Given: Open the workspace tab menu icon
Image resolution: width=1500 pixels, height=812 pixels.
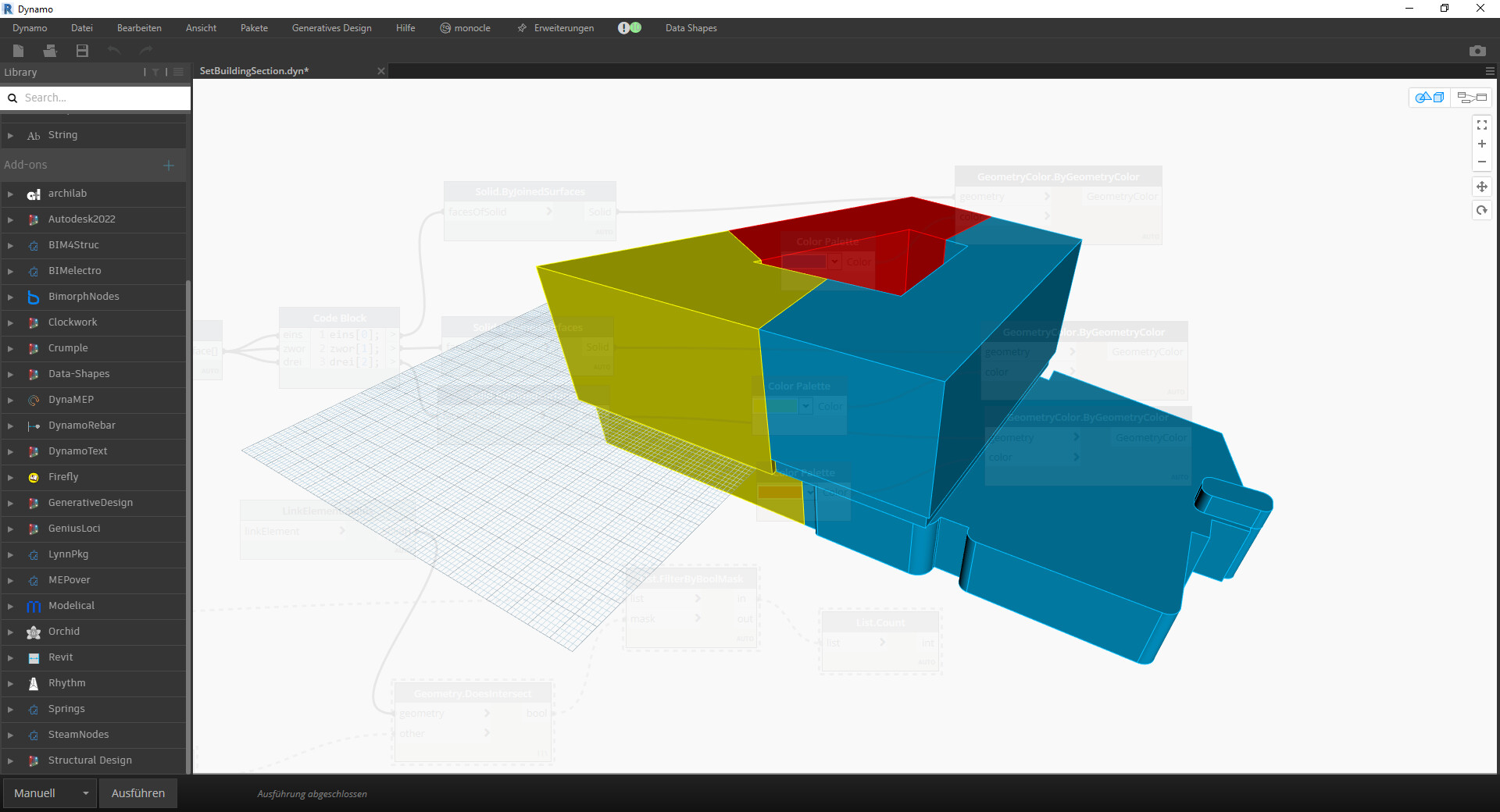Looking at the screenshot, I should coord(1490,71).
